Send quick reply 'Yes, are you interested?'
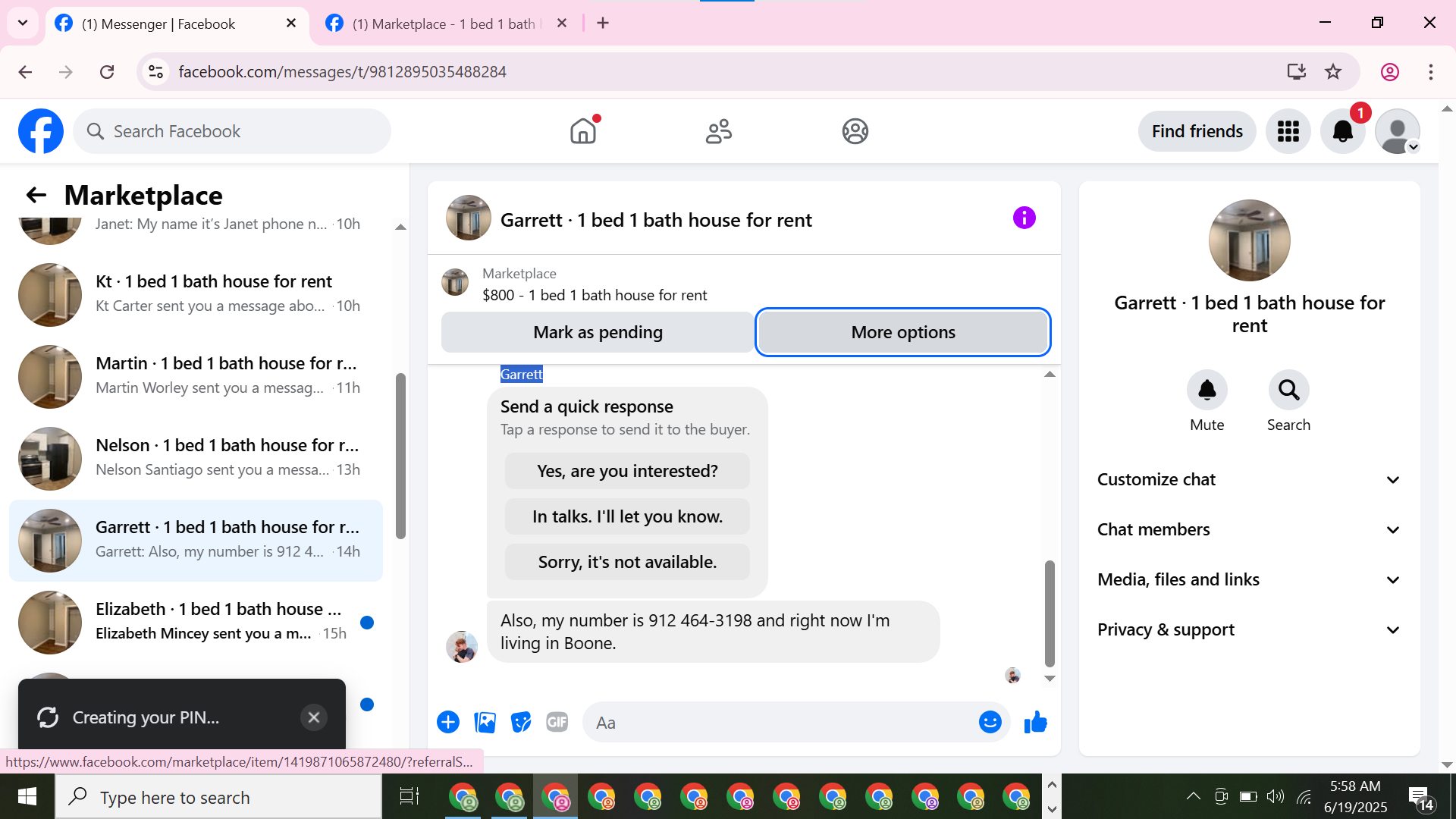 tap(627, 471)
